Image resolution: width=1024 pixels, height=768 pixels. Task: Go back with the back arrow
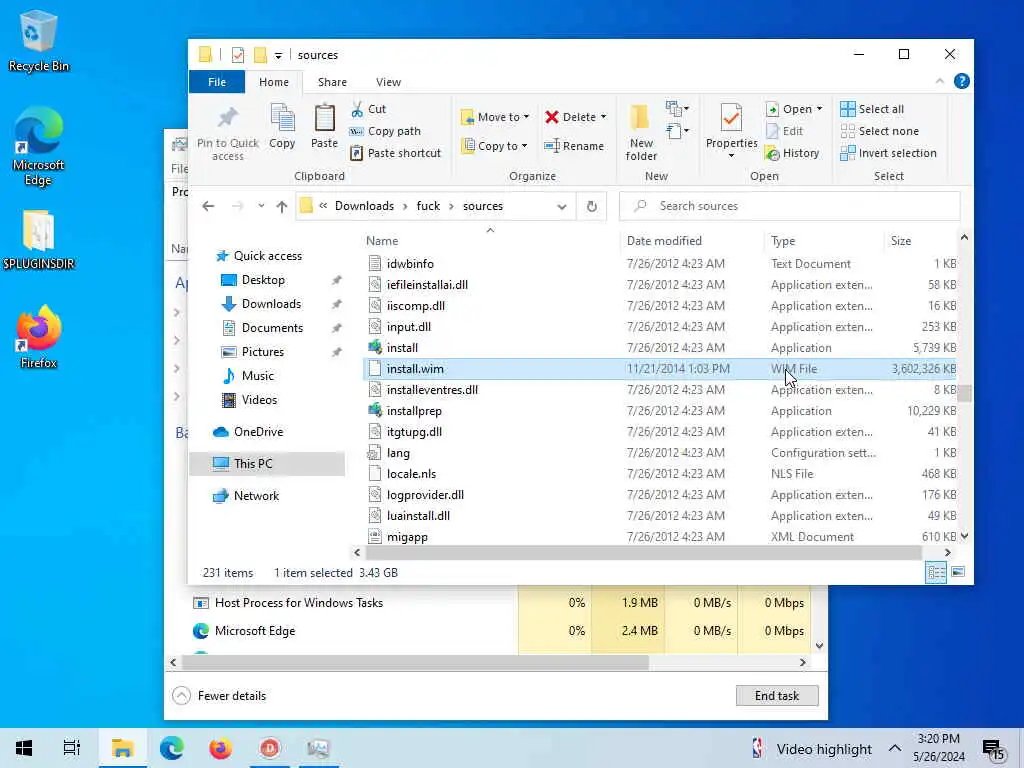click(208, 206)
